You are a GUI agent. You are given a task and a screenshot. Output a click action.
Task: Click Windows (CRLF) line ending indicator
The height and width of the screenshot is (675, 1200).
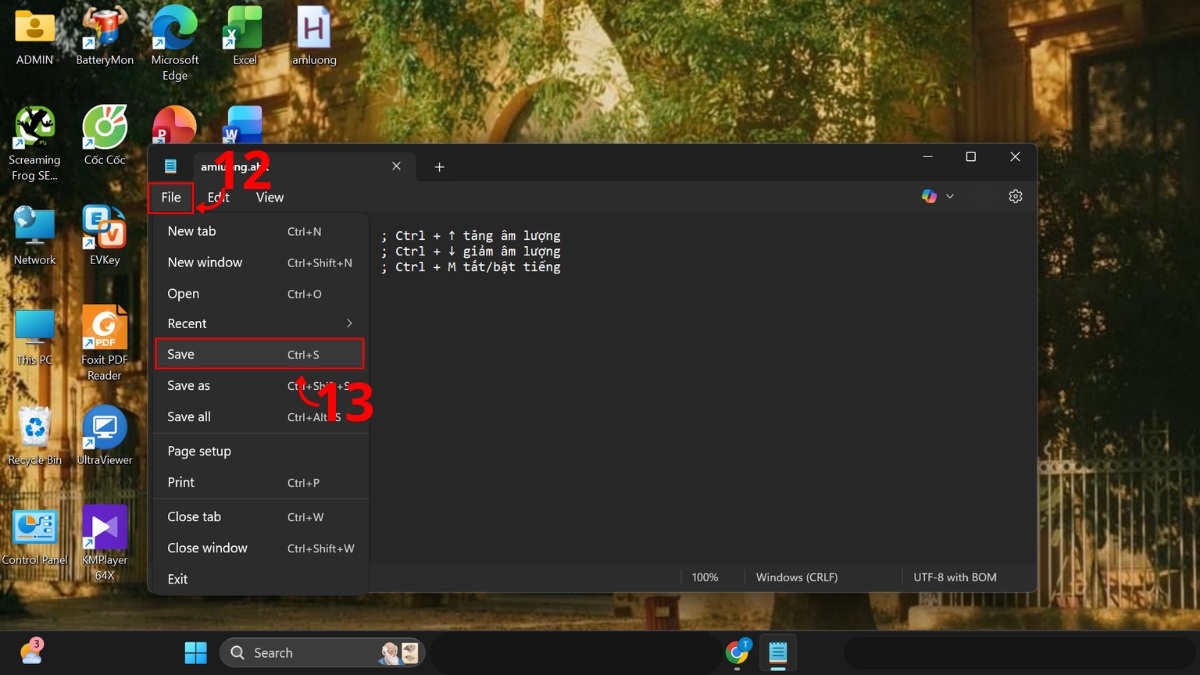[797, 577]
